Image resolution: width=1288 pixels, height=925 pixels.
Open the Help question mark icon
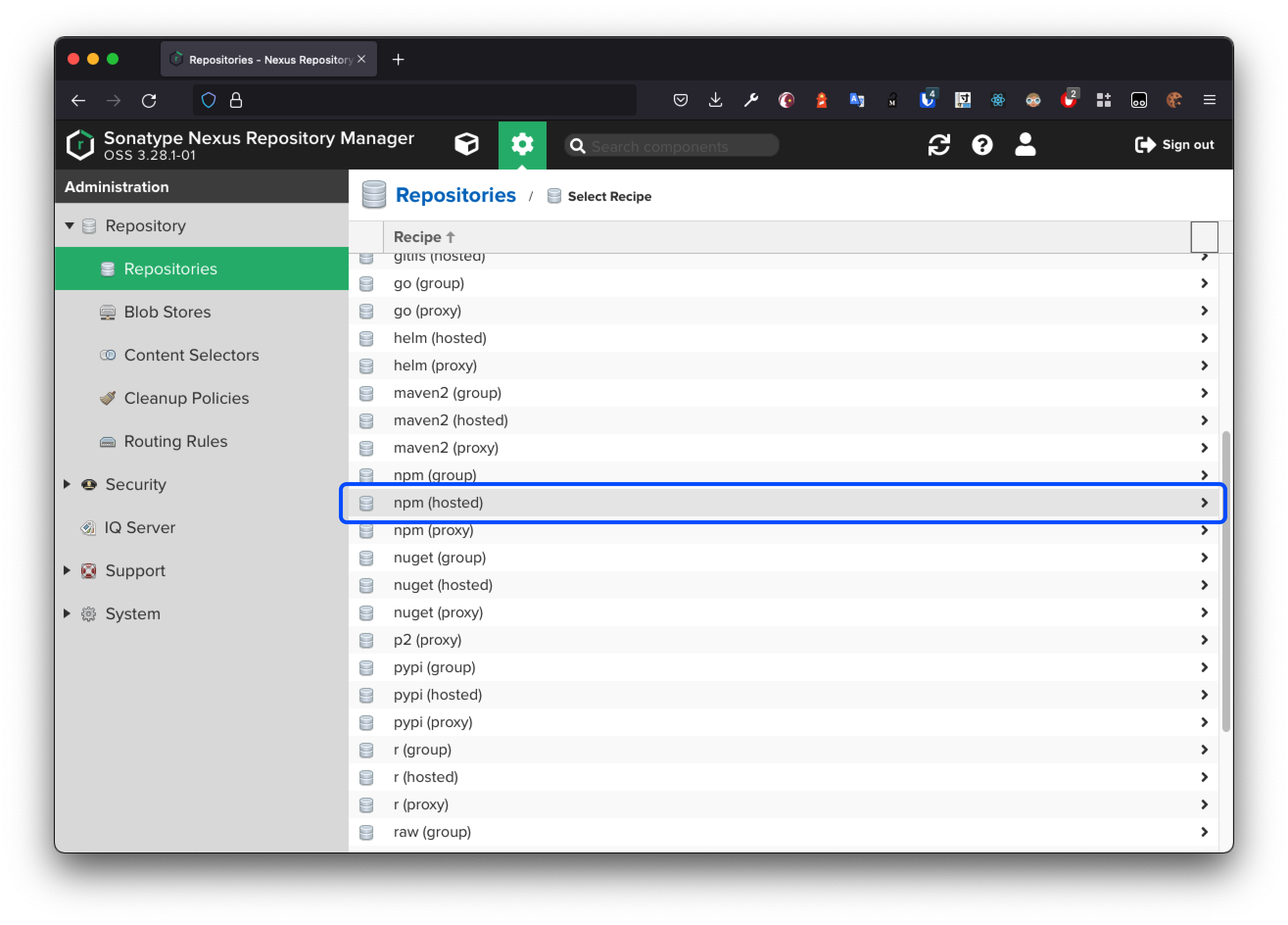tap(982, 145)
